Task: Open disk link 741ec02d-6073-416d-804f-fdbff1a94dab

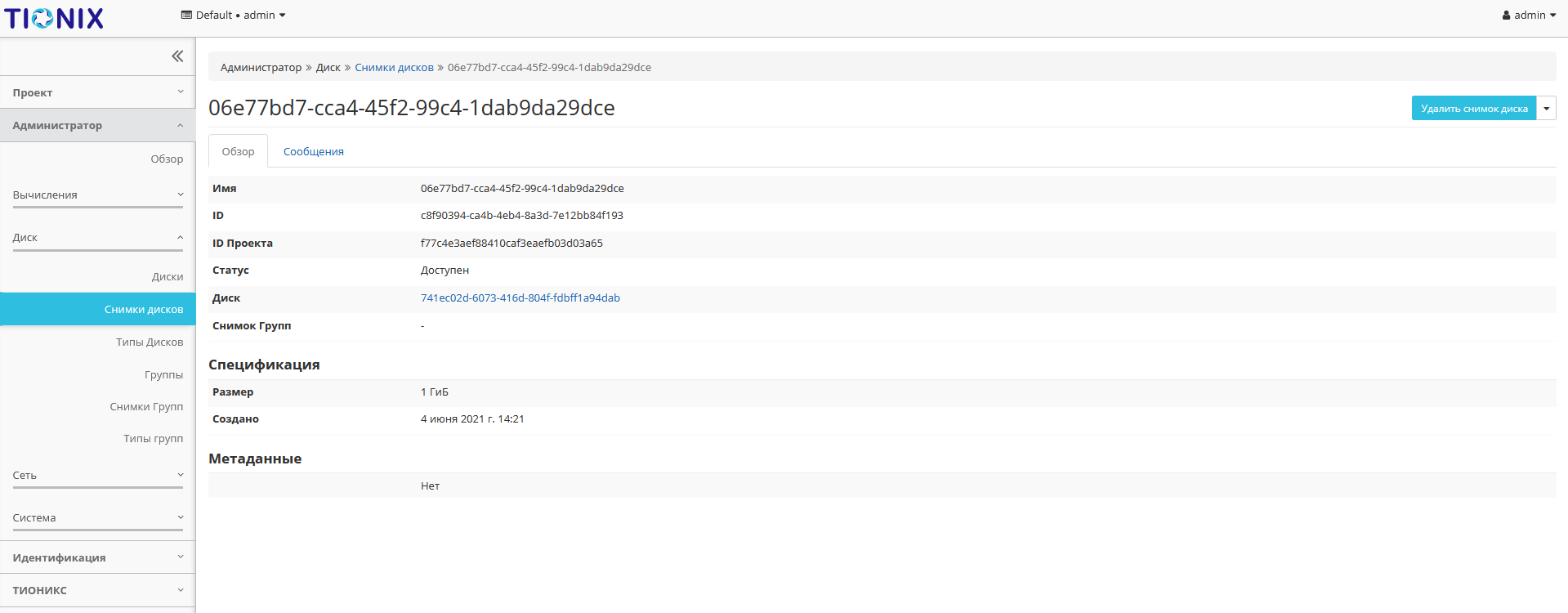Action: [x=520, y=298]
